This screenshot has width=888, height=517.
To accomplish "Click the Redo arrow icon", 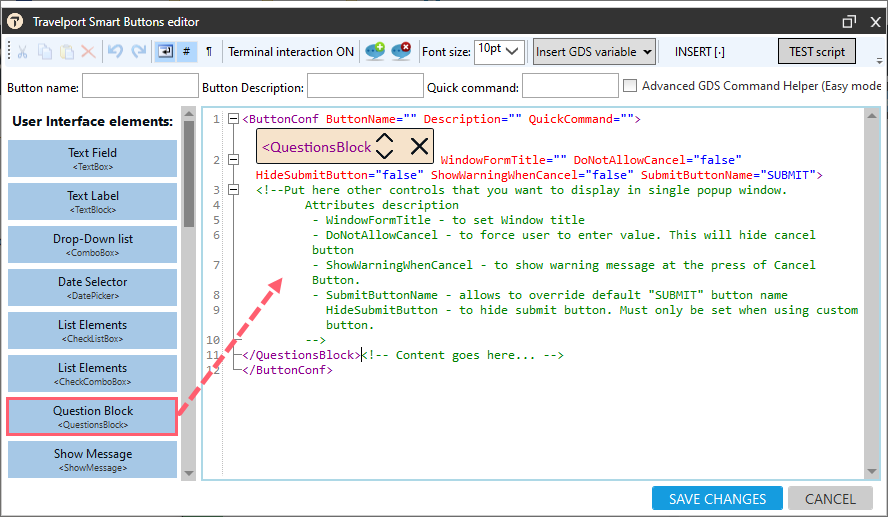I will (138, 52).
